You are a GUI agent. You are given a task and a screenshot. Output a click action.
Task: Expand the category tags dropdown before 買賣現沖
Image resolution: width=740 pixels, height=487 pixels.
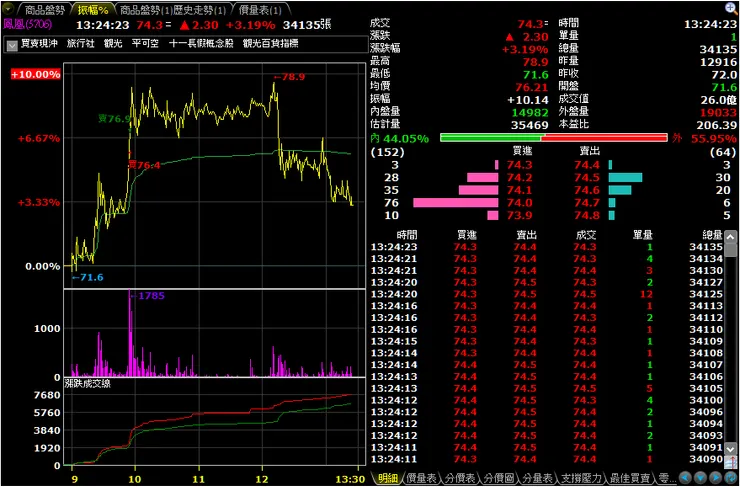point(12,45)
